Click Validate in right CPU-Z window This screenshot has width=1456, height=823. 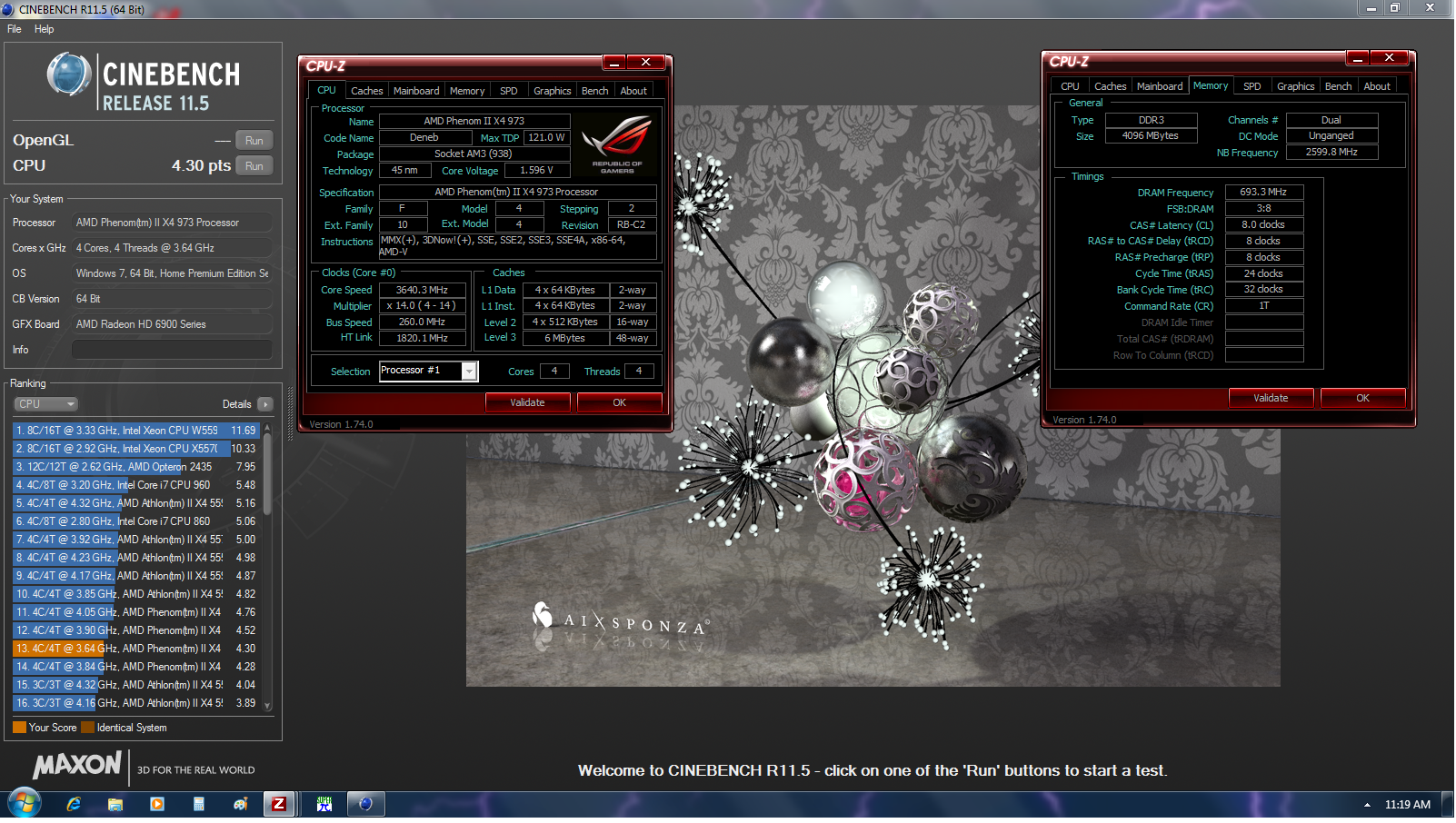click(x=1271, y=398)
